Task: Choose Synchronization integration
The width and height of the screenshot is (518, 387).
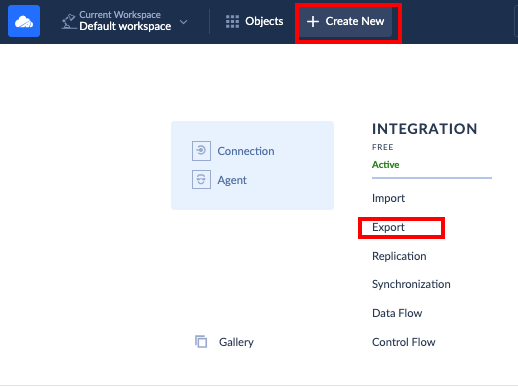Action: [411, 284]
